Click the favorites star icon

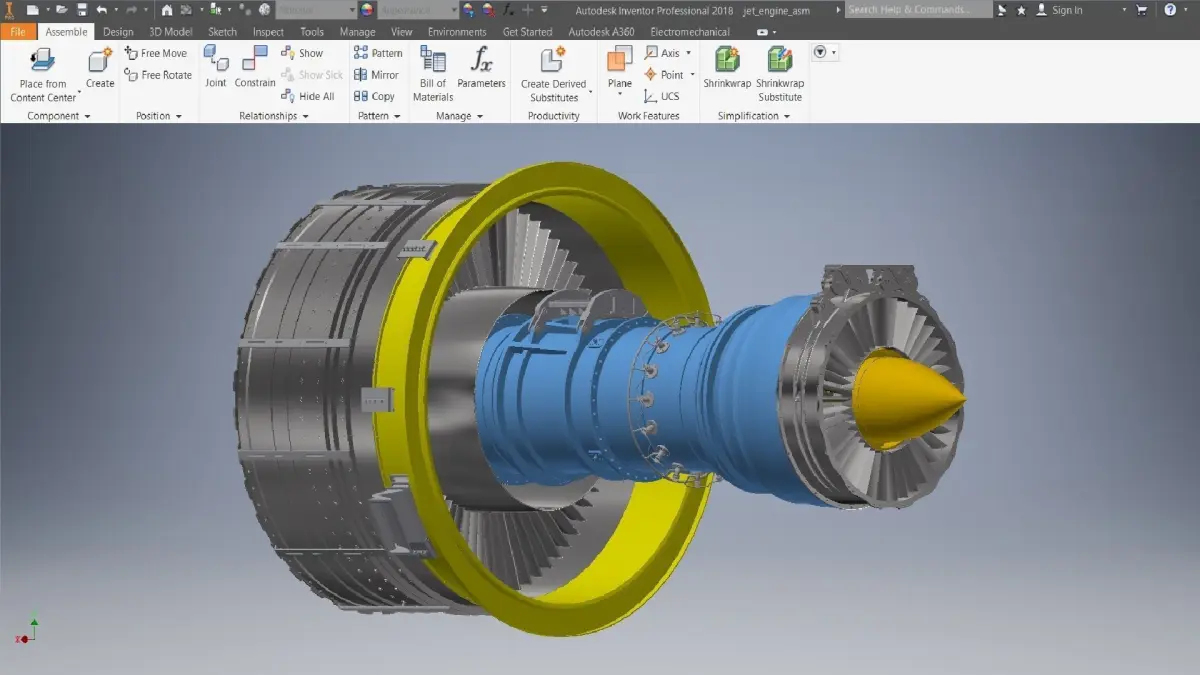click(x=1021, y=9)
